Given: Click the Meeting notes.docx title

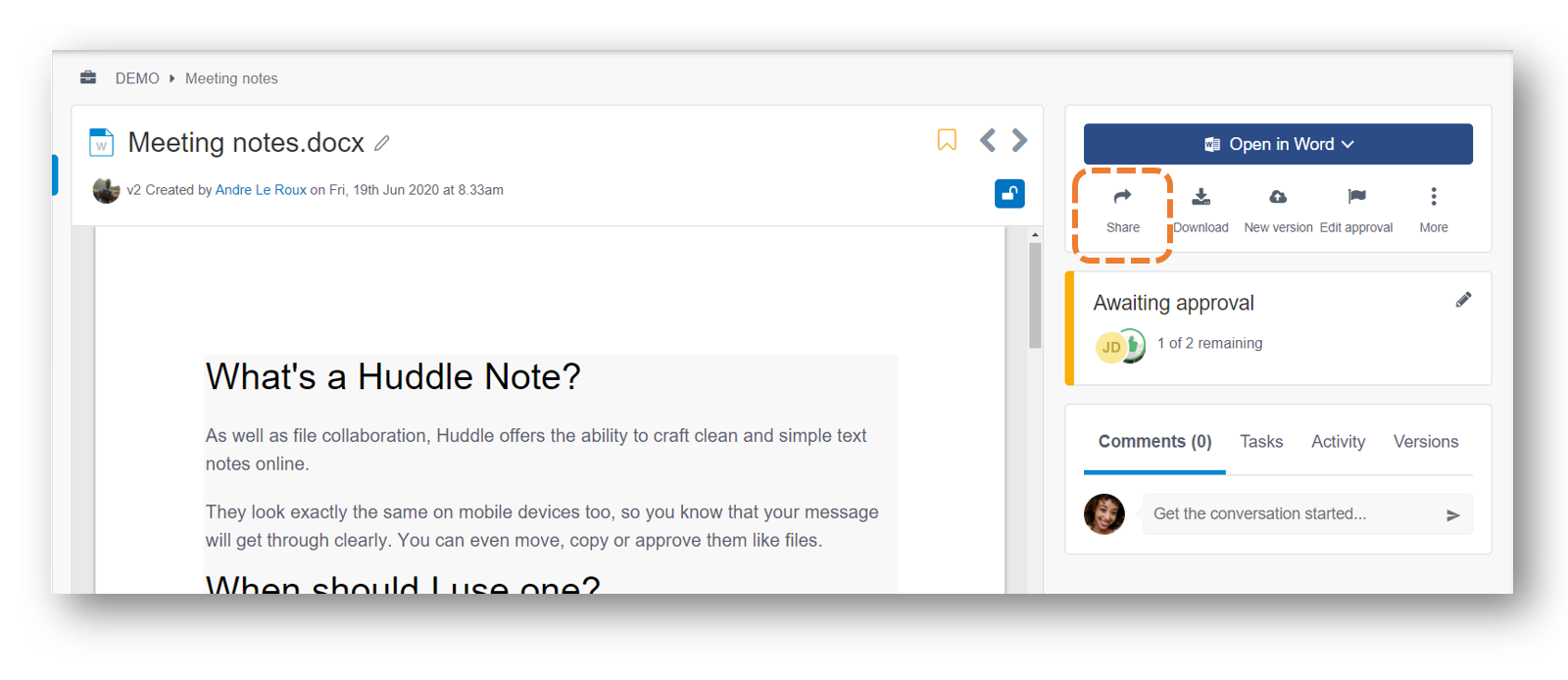Looking at the screenshot, I should 246,143.
